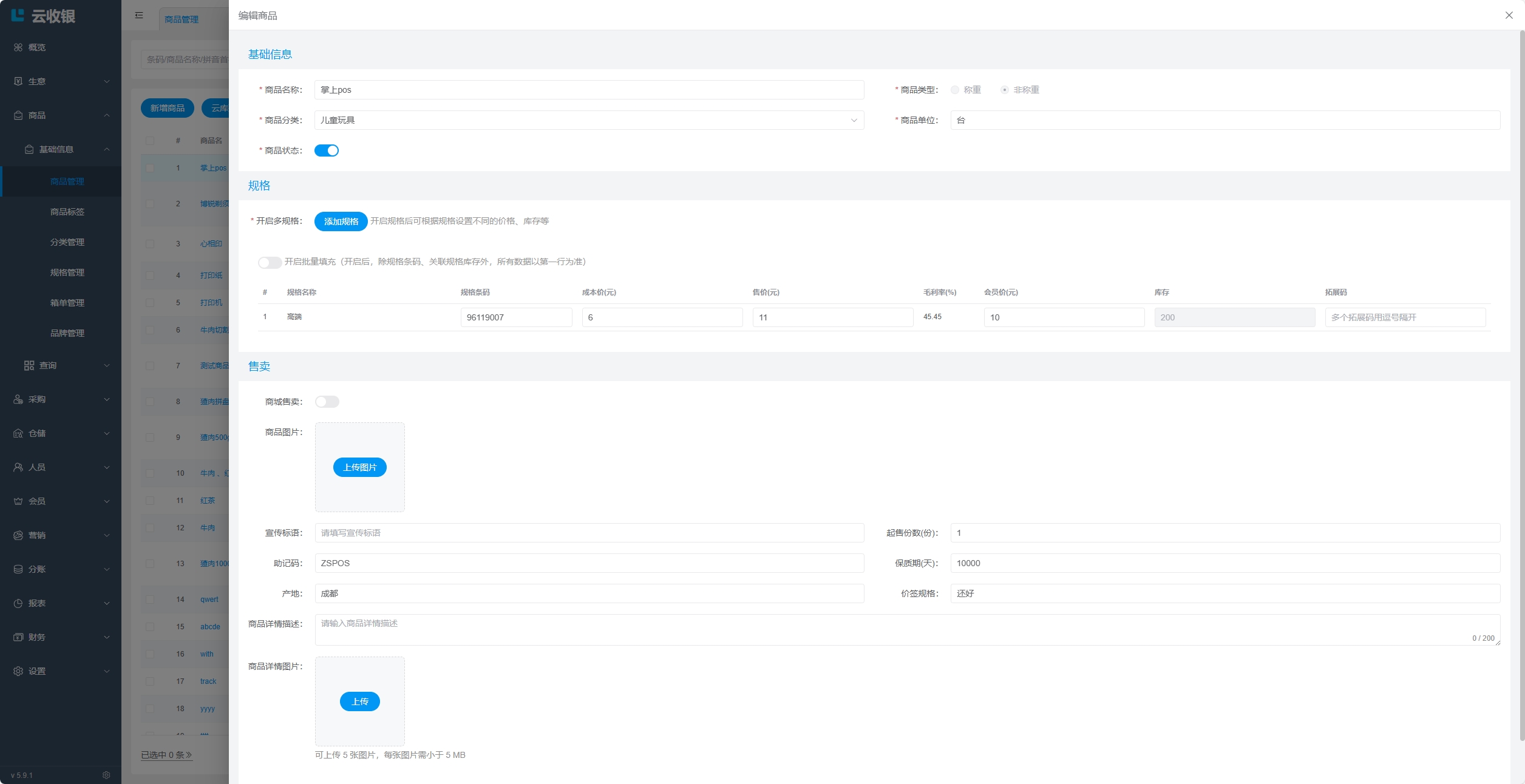Click the 设置 gear icon in the sidebar menu
Image resolution: width=1525 pixels, height=784 pixels.
click(18, 671)
